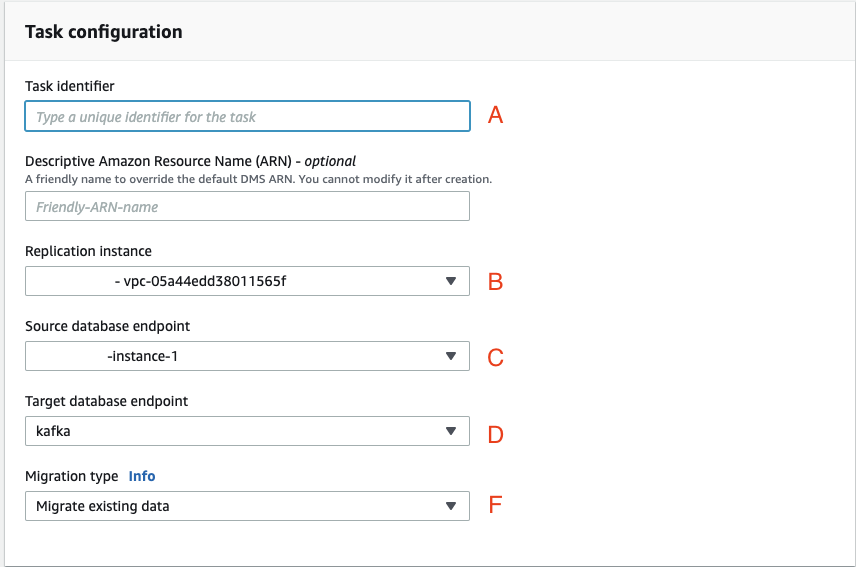This screenshot has width=856, height=567.
Task: Click the red letter B marker
Action: tap(495, 282)
